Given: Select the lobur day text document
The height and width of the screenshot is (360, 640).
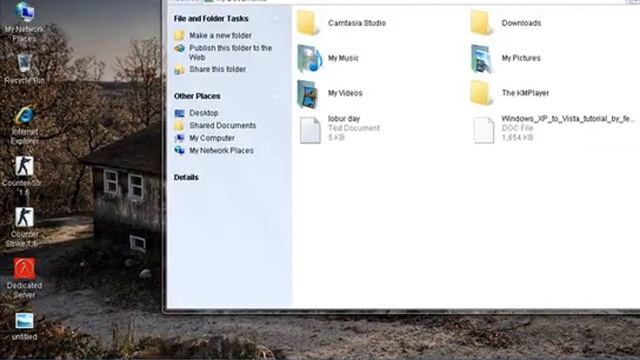Looking at the screenshot, I should click(340, 129).
